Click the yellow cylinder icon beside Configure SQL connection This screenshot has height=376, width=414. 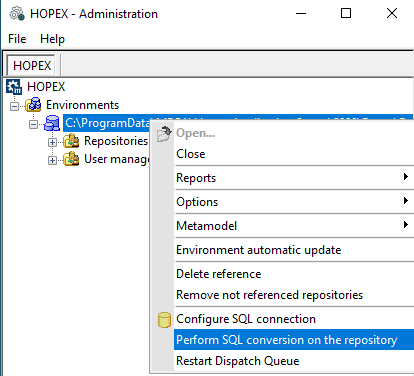pos(164,320)
